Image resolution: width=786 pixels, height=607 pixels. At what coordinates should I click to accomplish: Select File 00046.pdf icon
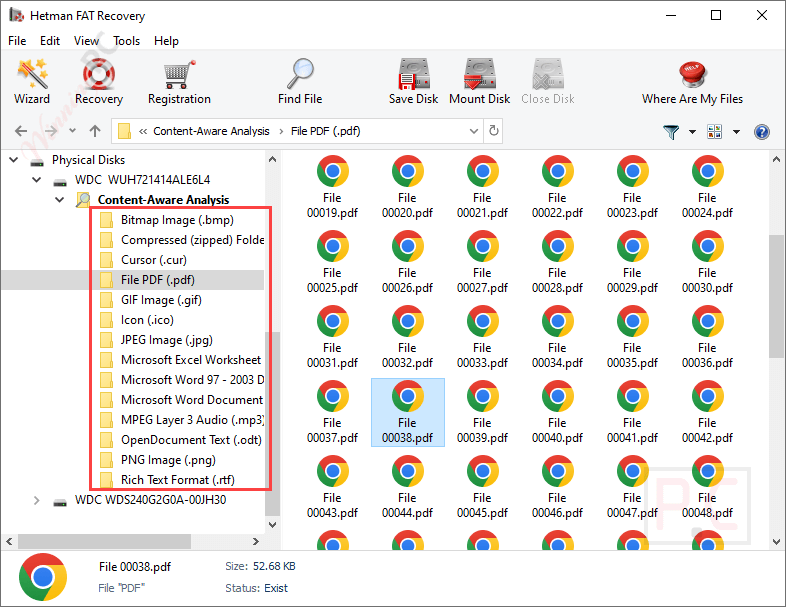coord(557,471)
